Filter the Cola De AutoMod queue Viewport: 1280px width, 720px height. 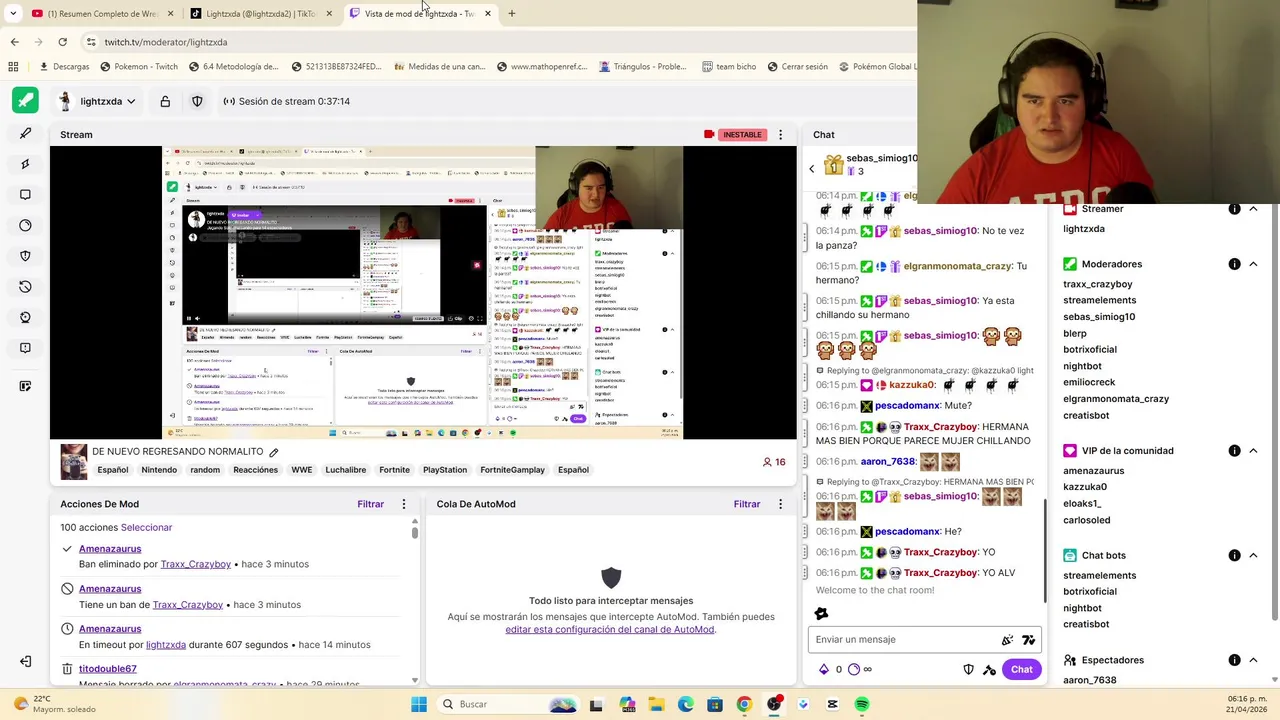747,504
